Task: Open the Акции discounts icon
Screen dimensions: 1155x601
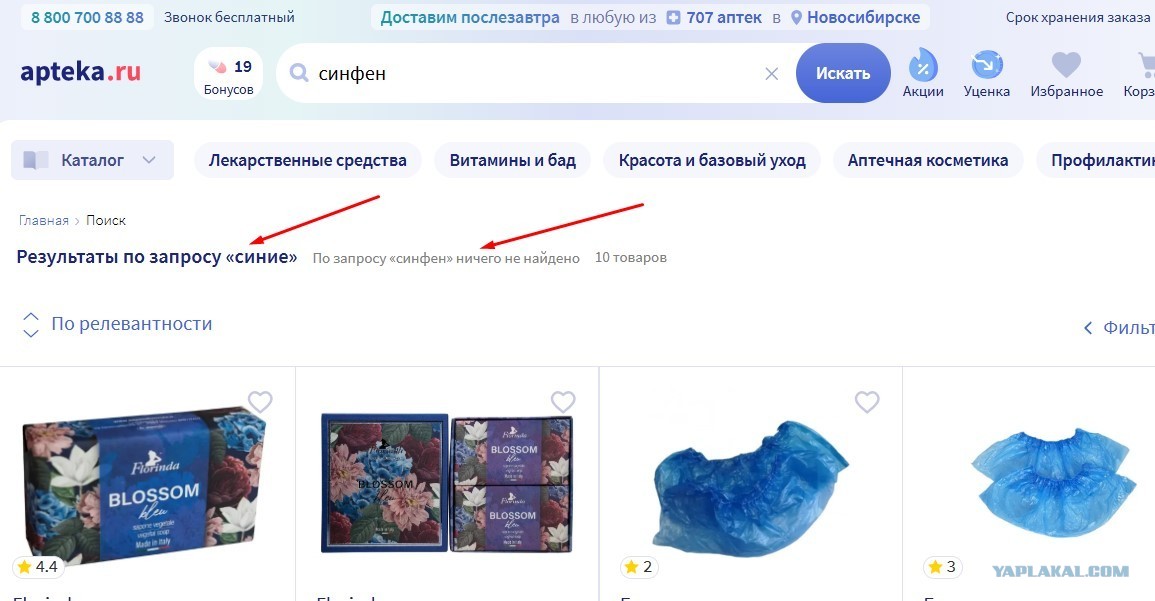Action: 923,73
